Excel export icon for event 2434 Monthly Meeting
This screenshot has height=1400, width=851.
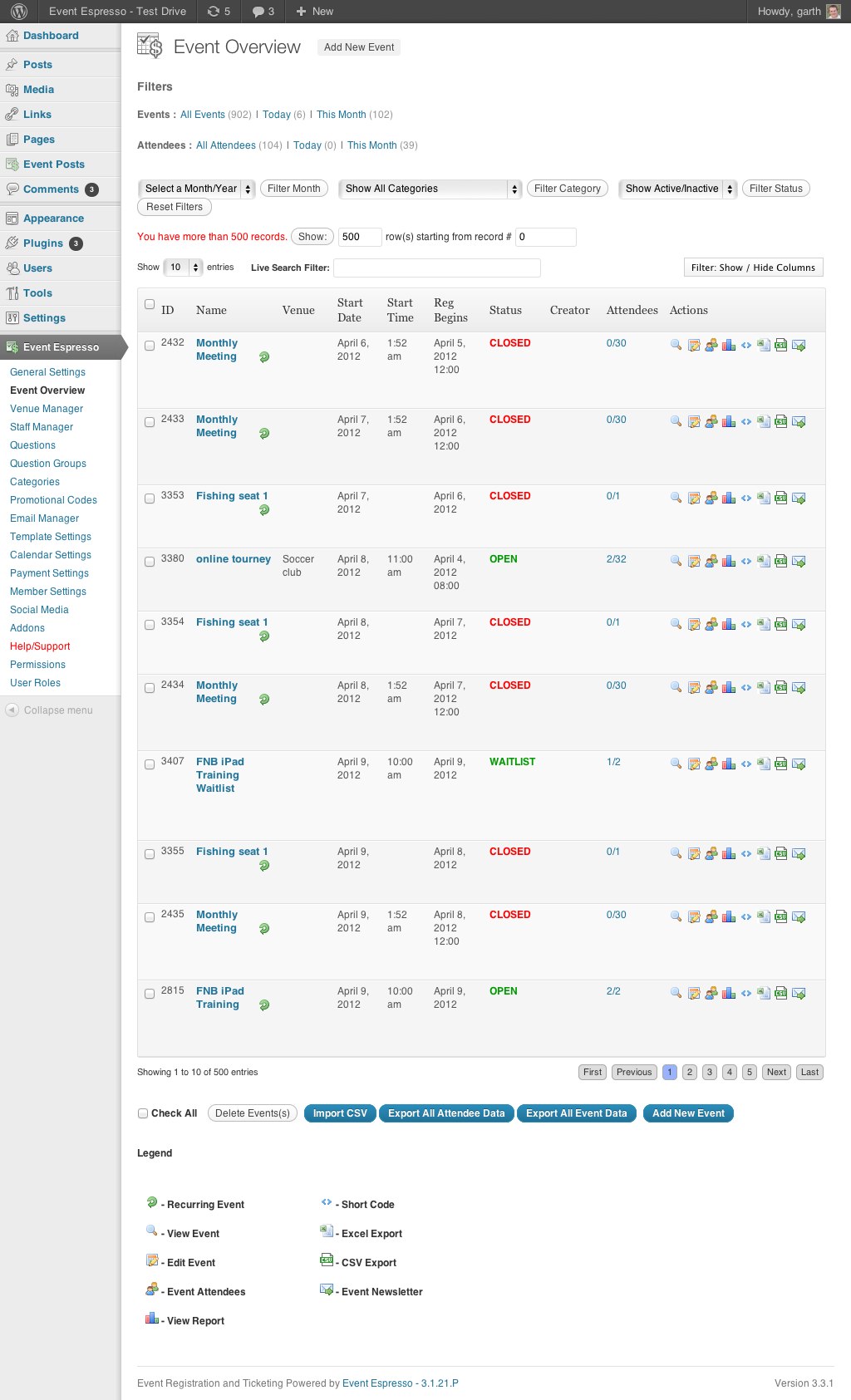pyautogui.click(x=764, y=688)
